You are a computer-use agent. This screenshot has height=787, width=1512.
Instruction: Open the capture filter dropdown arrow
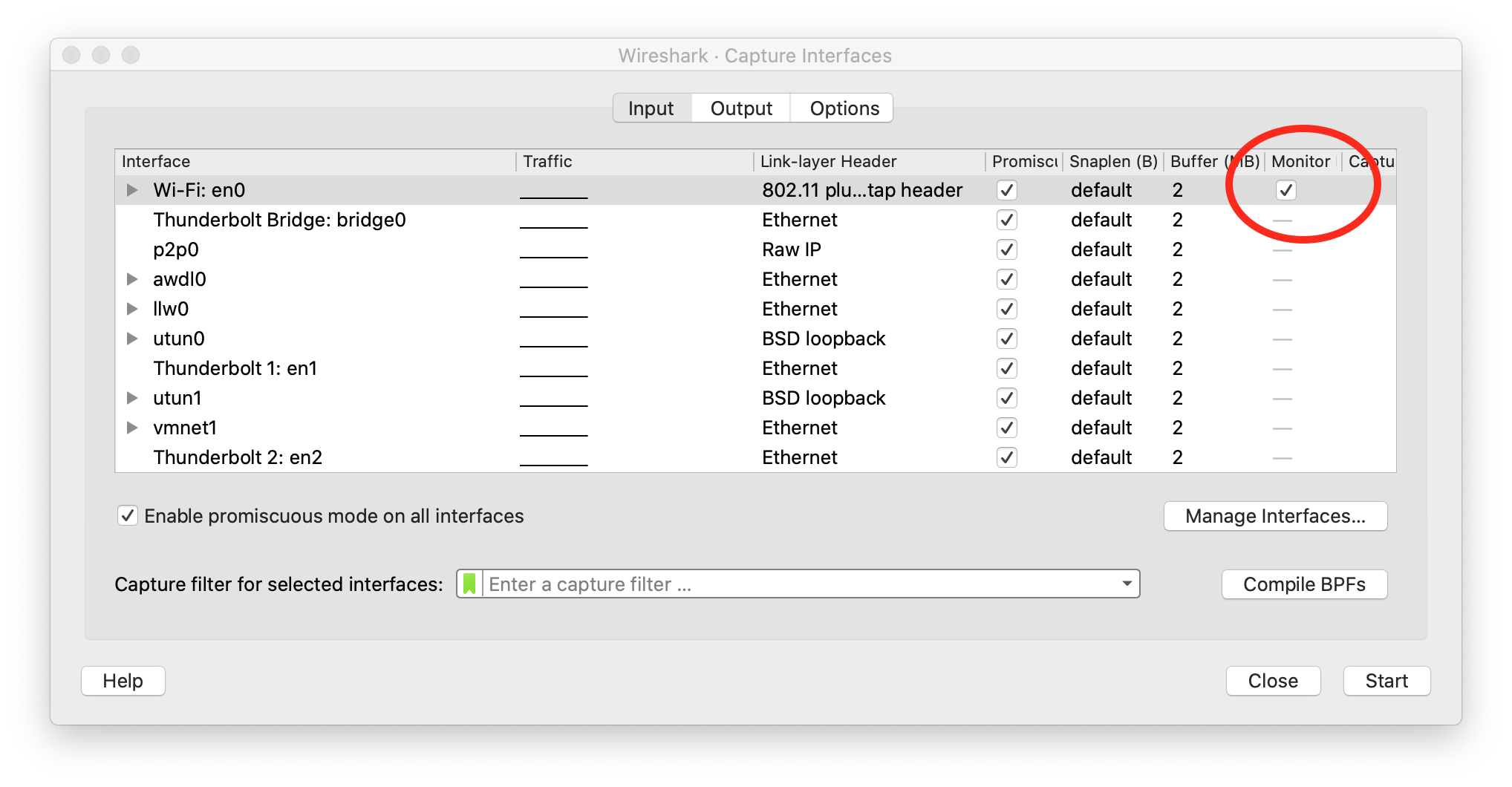[x=1127, y=584]
